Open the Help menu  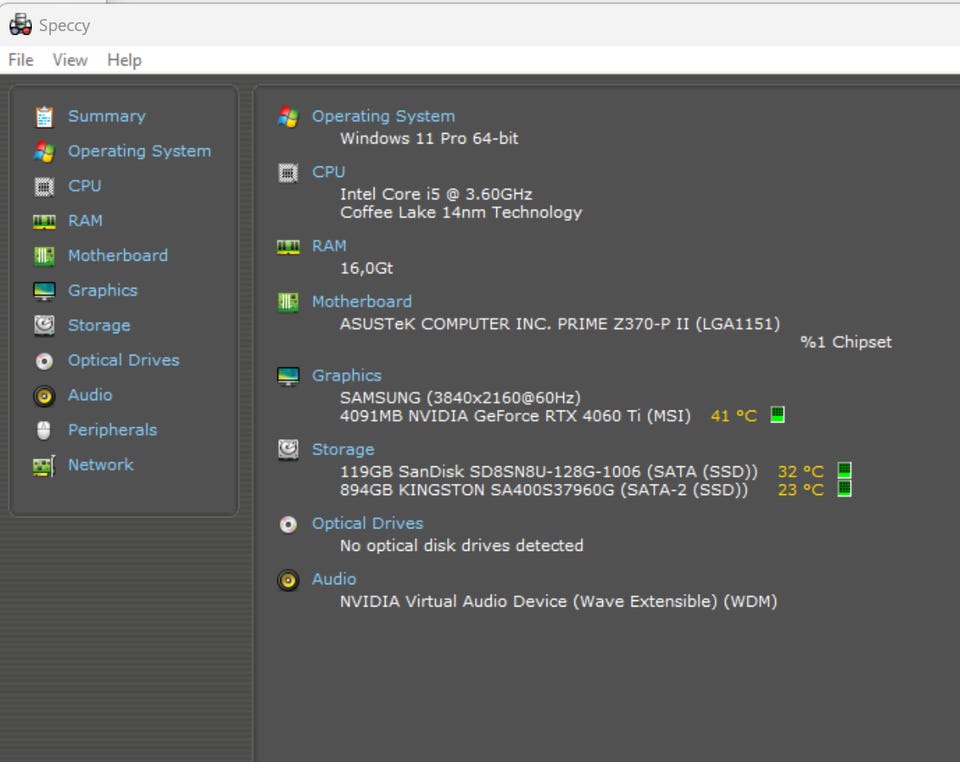[x=124, y=60]
